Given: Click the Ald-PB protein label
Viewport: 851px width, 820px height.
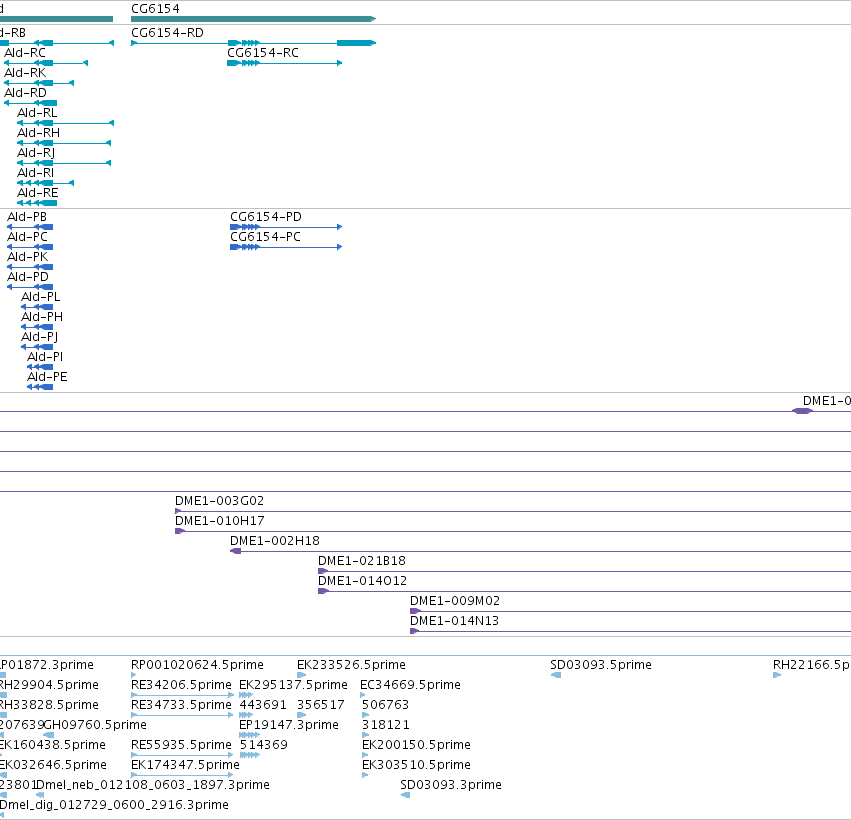Looking at the screenshot, I should (x=27, y=217).
